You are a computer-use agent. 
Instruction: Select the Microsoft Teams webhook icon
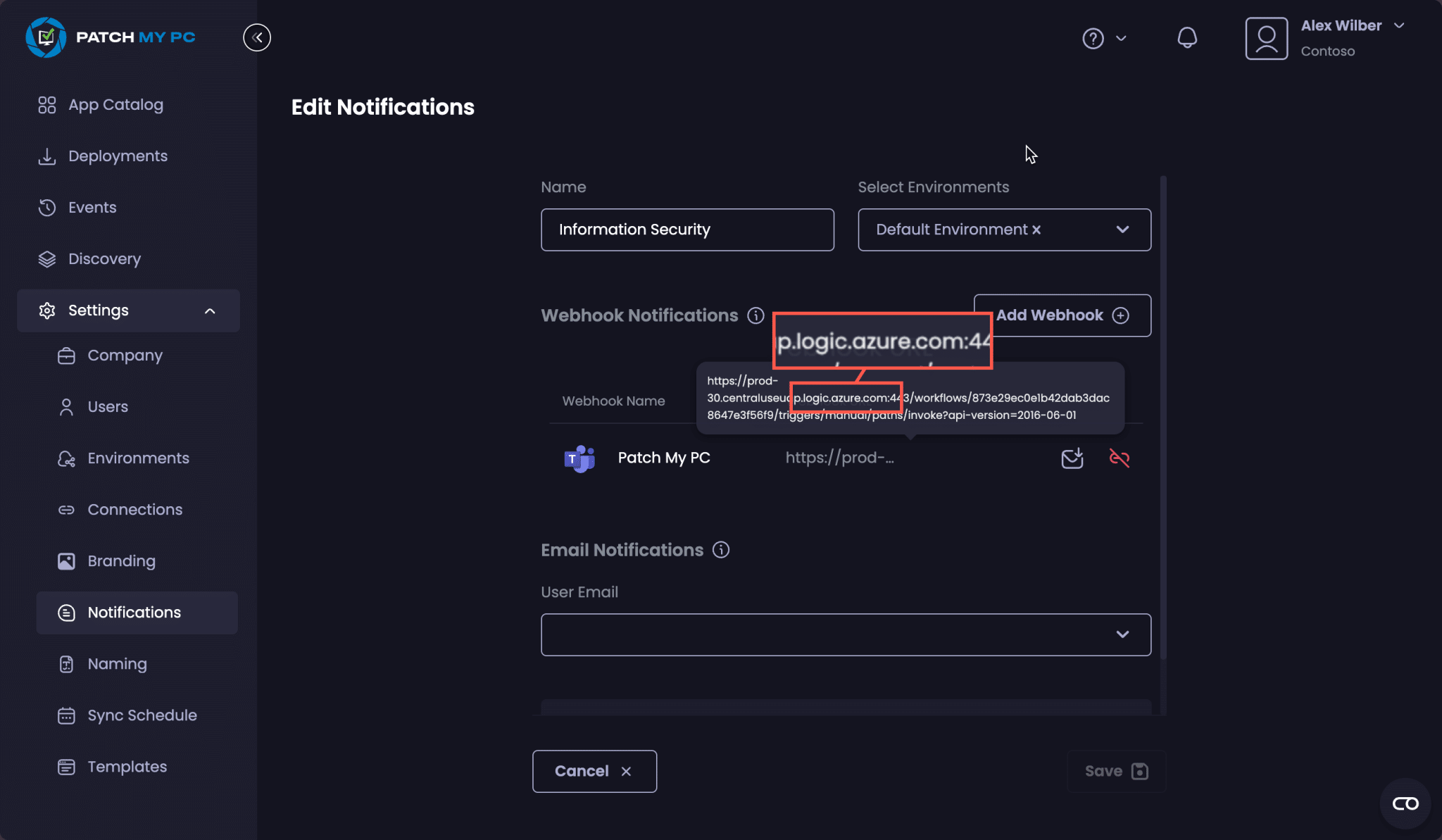(579, 458)
